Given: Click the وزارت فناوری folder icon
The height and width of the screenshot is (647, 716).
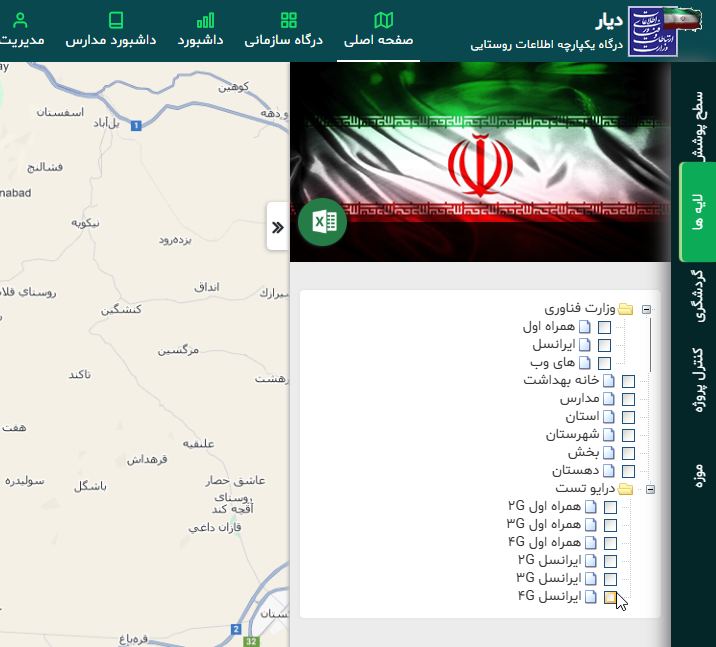Looking at the screenshot, I should click(626, 309).
